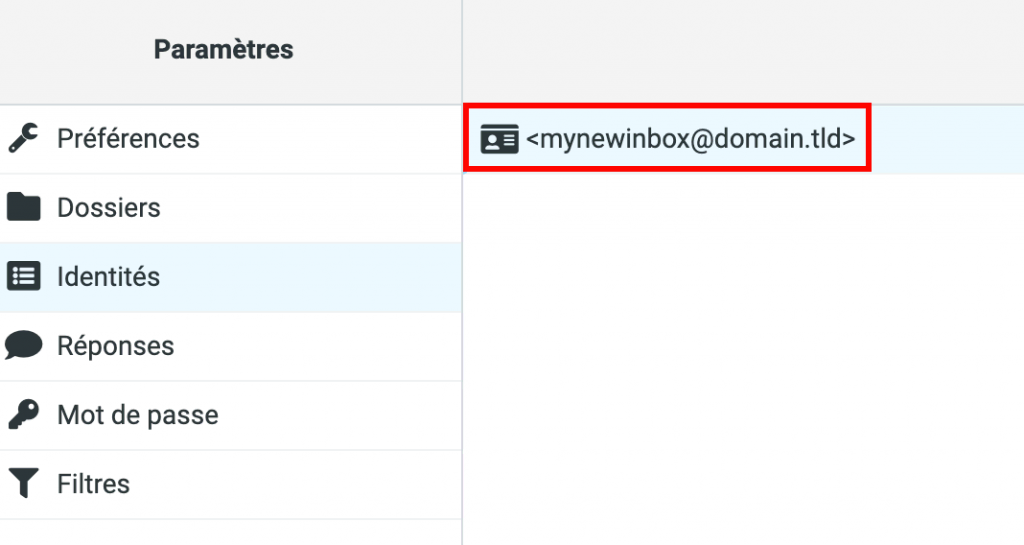Click the folder icon beside Dossiers
Screen dimensions: 1024x545
(23, 207)
